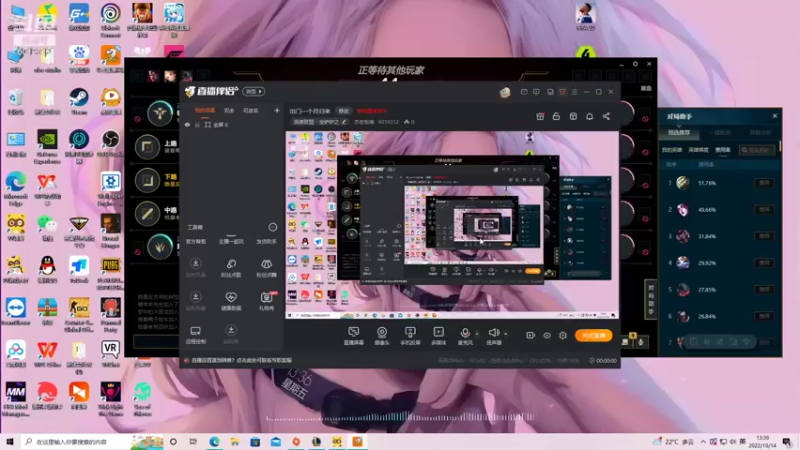Open the Steam desktop shortcut
The width and height of the screenshot is (800, 450).
tap(79, 101)
